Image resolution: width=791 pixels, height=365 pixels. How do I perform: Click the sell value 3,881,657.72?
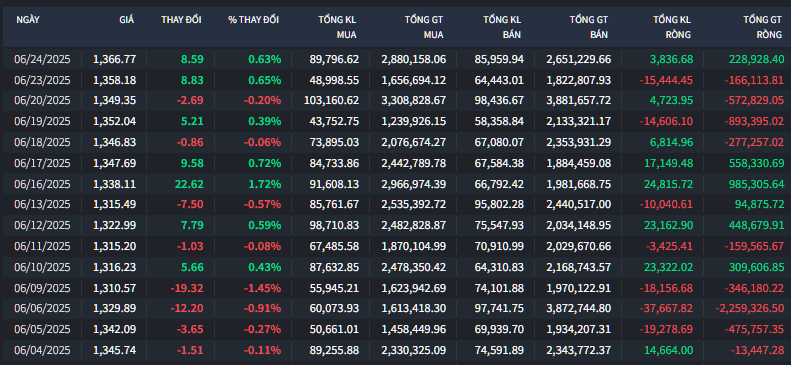(x=579, y=100)
